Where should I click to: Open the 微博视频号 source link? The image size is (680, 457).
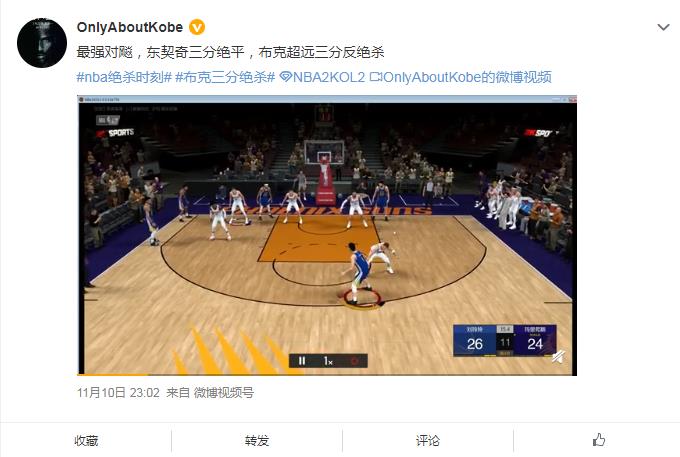[x=223, y=393]
